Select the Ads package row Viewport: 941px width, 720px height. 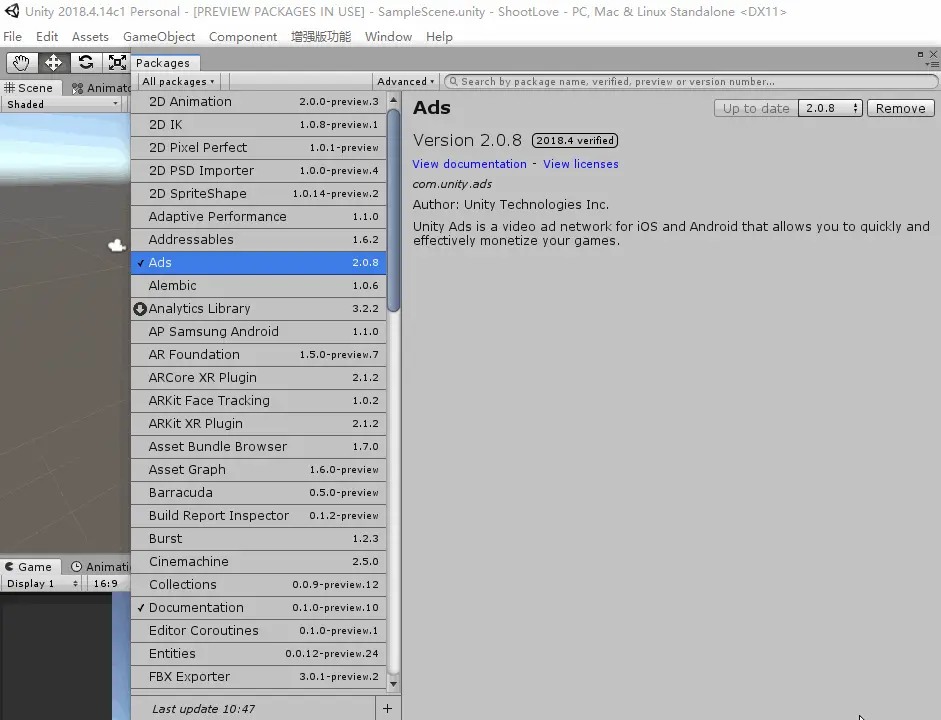pyautogui.click(x=259, y=263)
